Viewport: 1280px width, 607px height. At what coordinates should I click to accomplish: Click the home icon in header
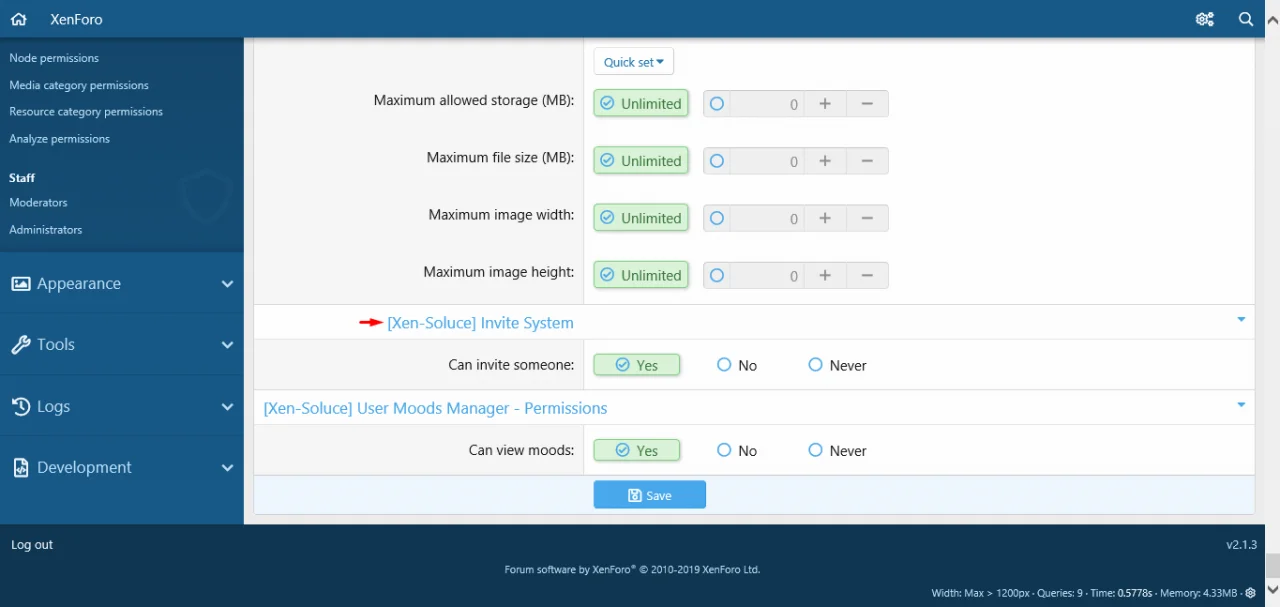[19, 19]
